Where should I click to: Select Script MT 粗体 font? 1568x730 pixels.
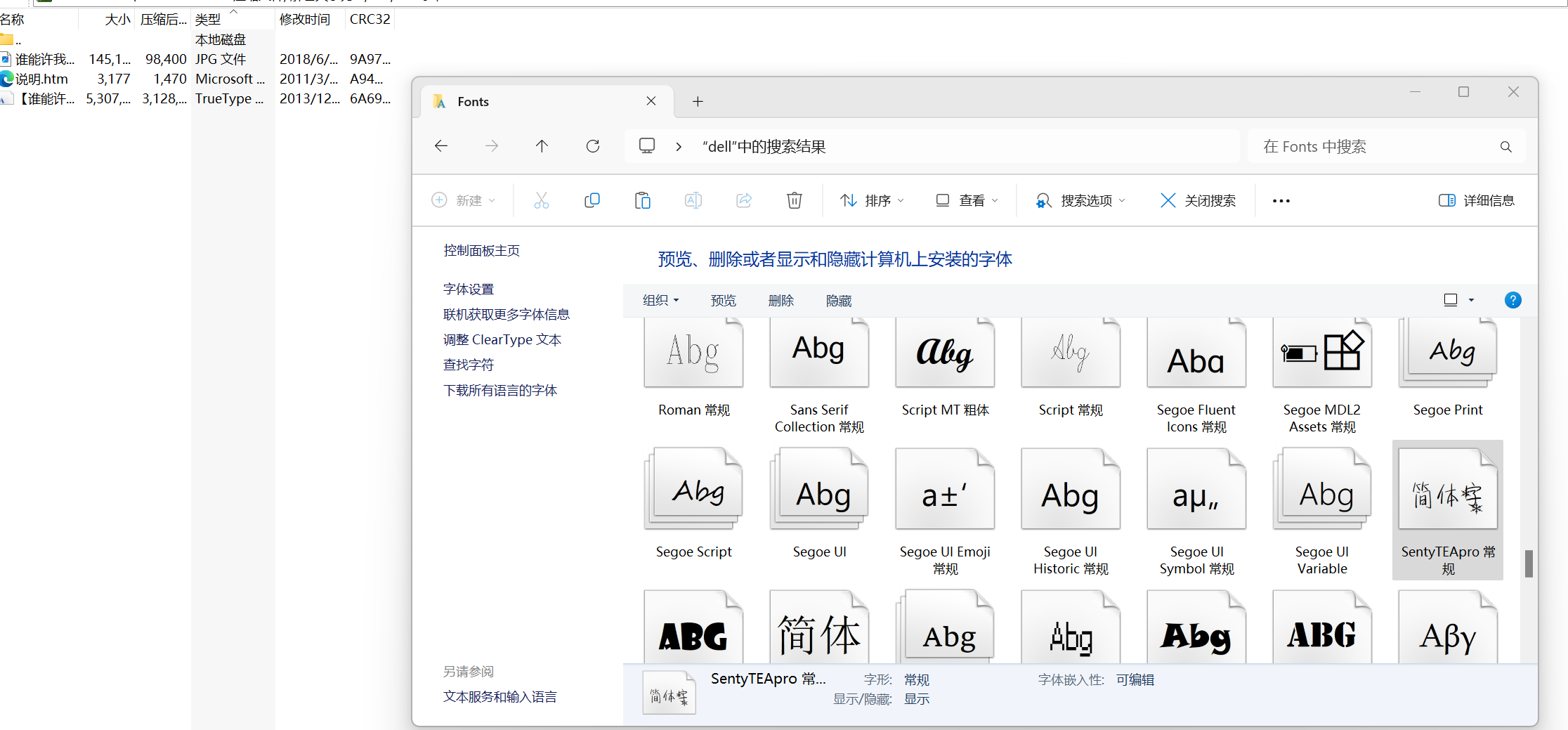[x=945, y=367]
